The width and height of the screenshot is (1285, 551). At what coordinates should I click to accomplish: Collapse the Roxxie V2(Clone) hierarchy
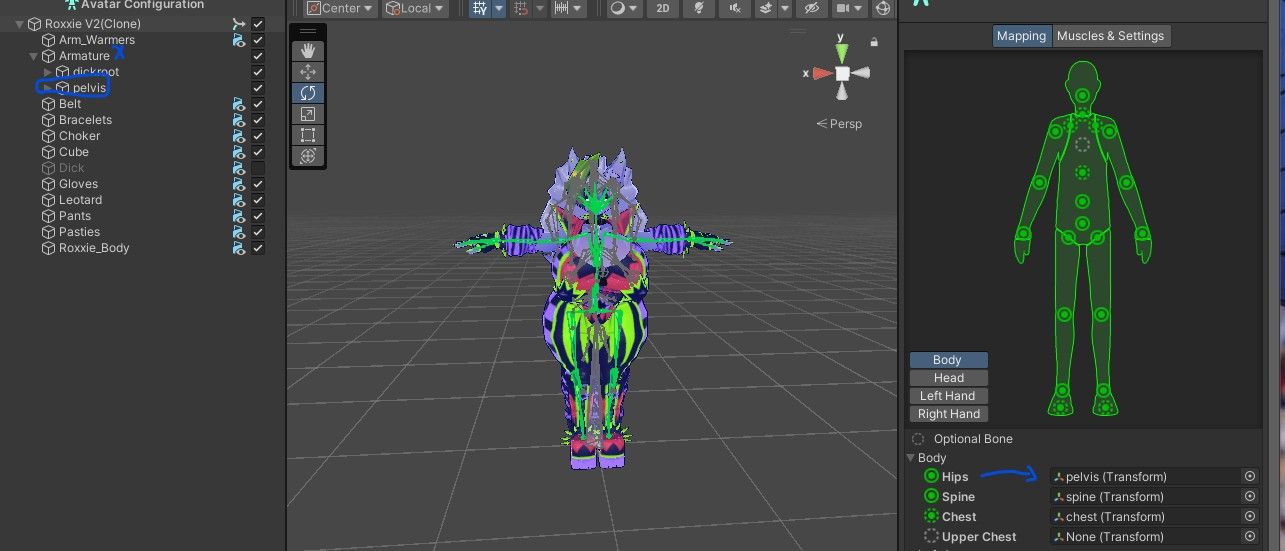[x=19, y=24]
